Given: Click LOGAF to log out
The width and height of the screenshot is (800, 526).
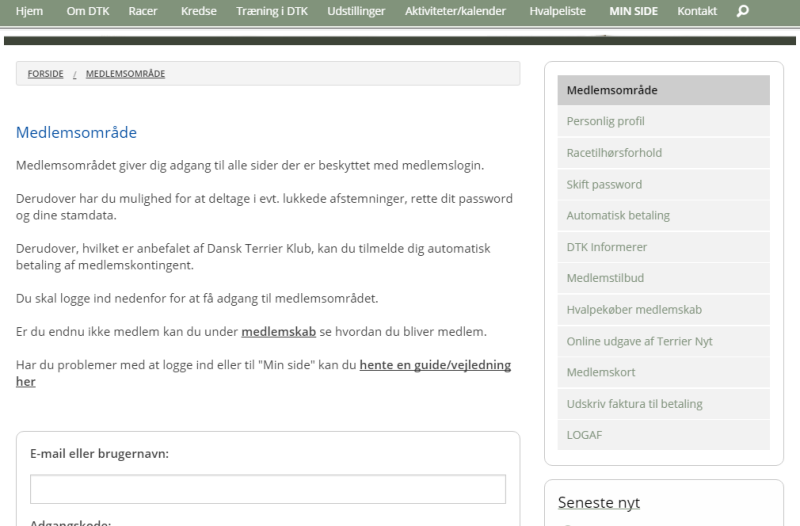Looking at the screenshot, I should (x=663, y=435).
